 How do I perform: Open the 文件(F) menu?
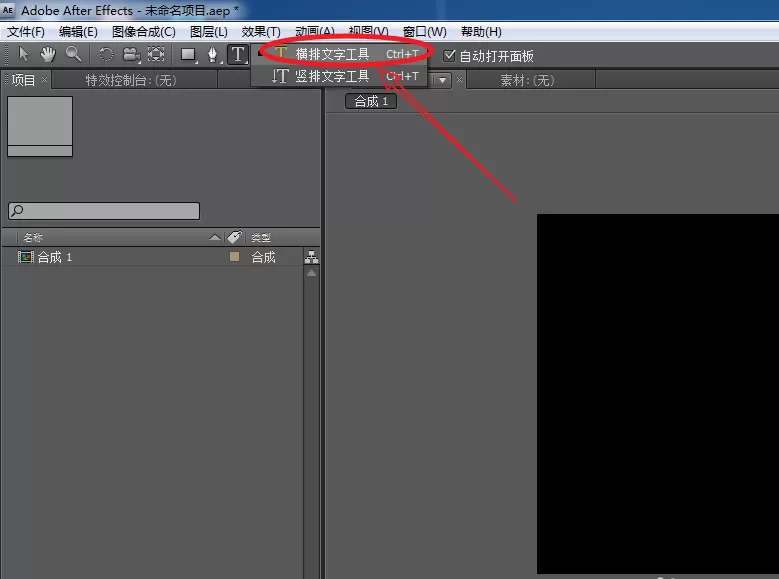point(26,32)
